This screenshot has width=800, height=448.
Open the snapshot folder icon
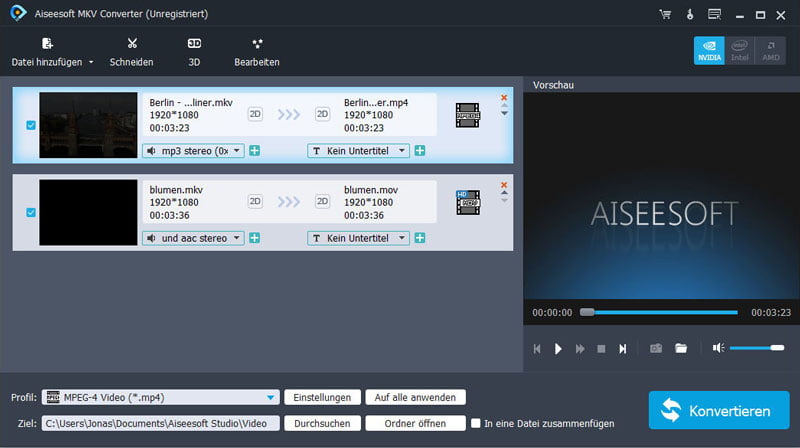click(x=681, y=349)
